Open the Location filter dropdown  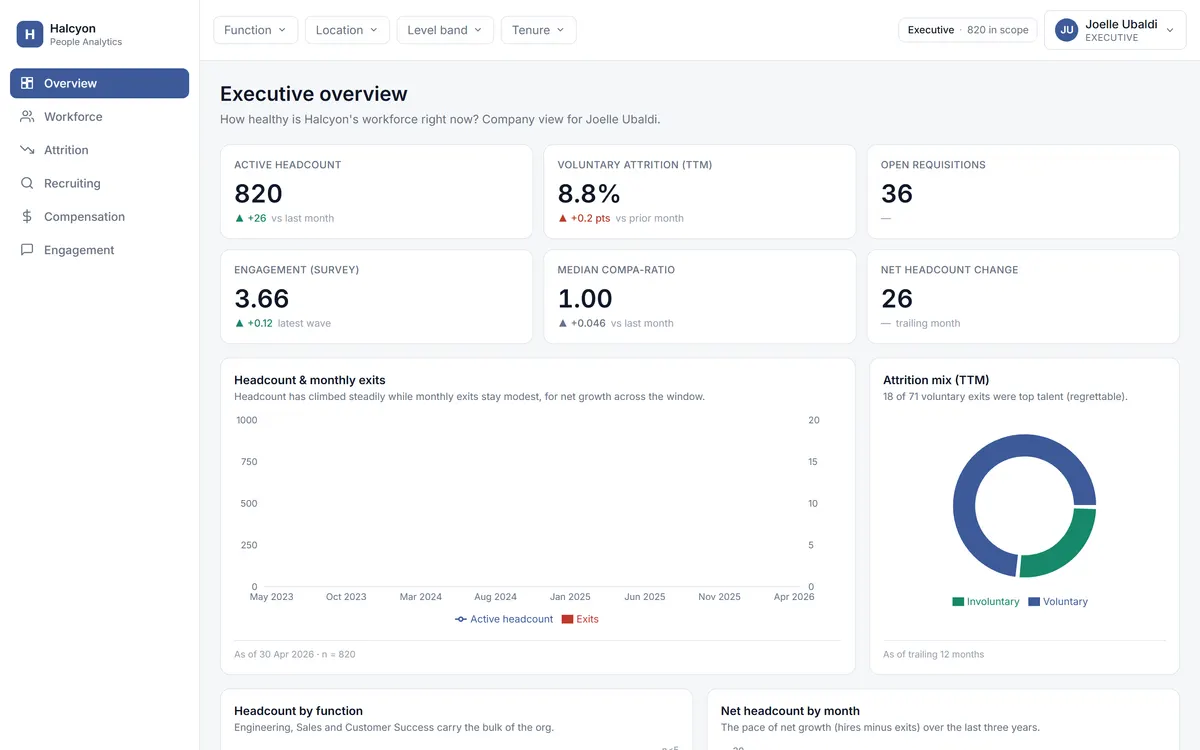coord(347,30)
